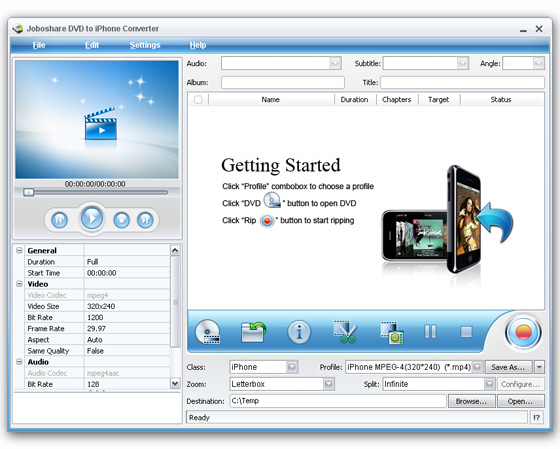Screen dimensions: 560x449
Task: Open the Settings menu
Action: click(x=145, y=45)
